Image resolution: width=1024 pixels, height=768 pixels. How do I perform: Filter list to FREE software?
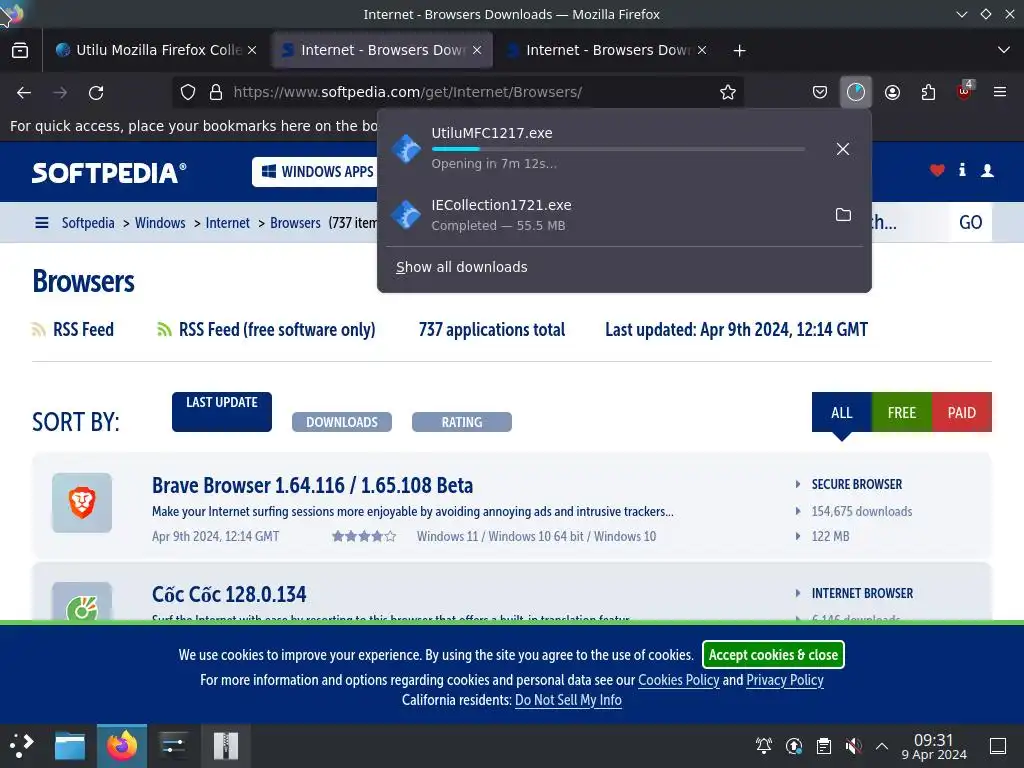click(901, 412)
